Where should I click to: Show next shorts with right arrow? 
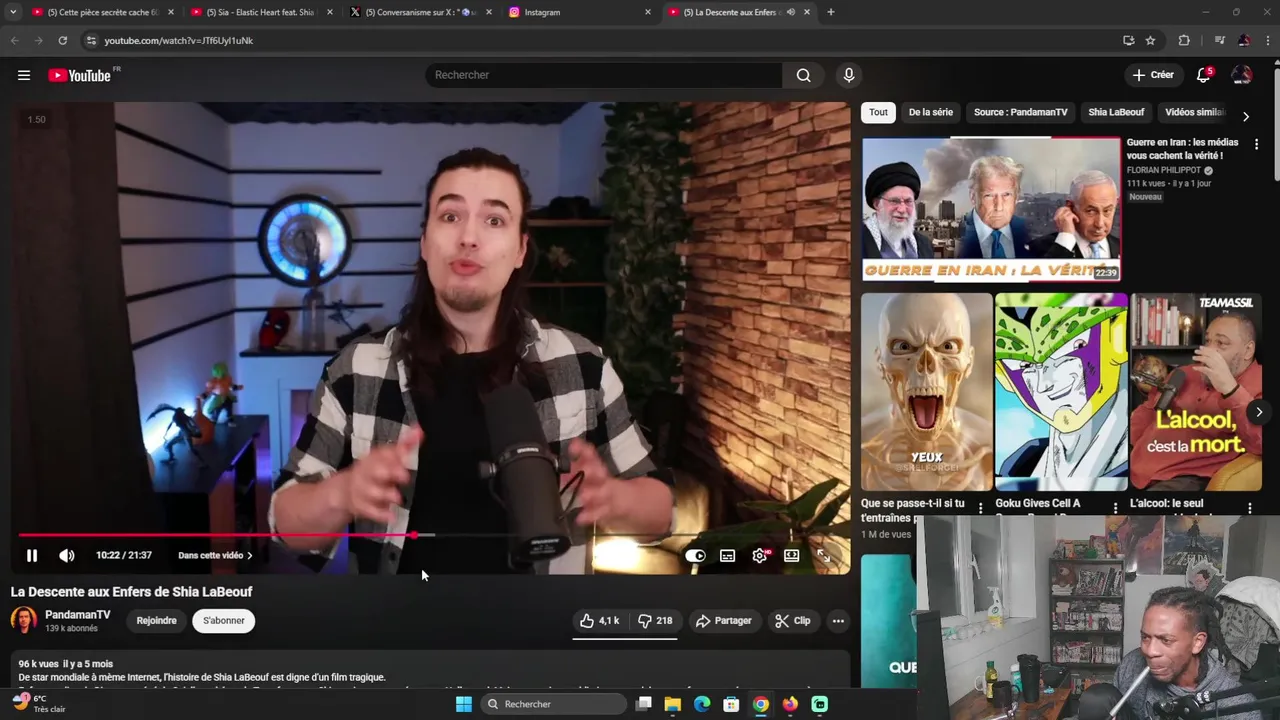click(x=1259, y=412)
